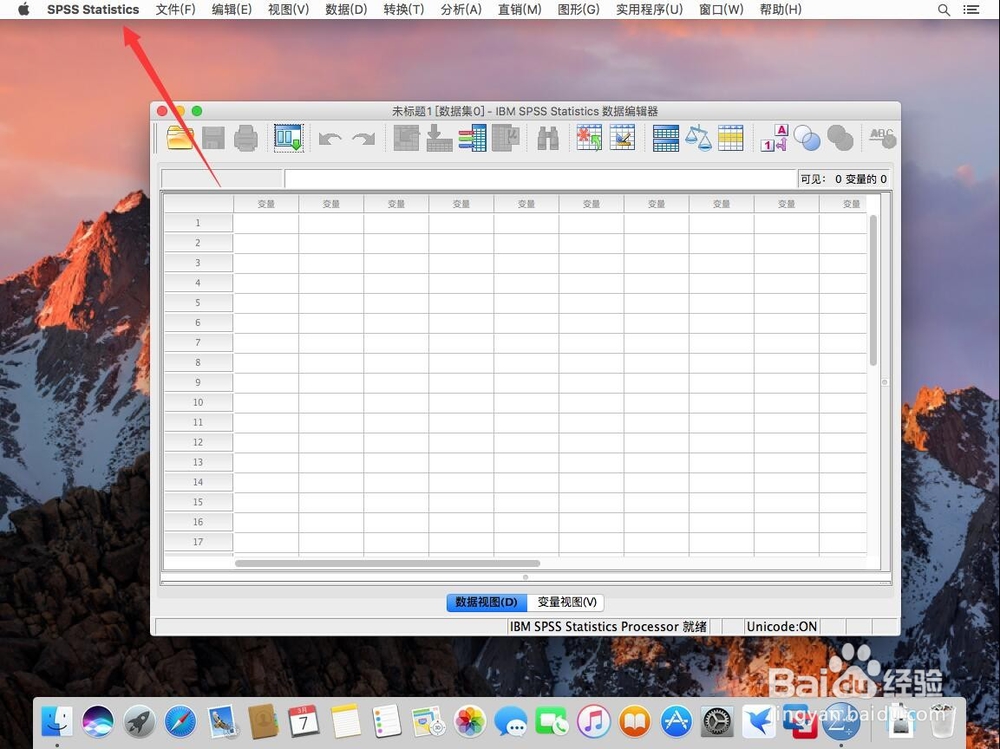Open Find with the binoculars icon
This screenshot has width=1000, height=749.
pyautogui.click(x=548, y=138)
